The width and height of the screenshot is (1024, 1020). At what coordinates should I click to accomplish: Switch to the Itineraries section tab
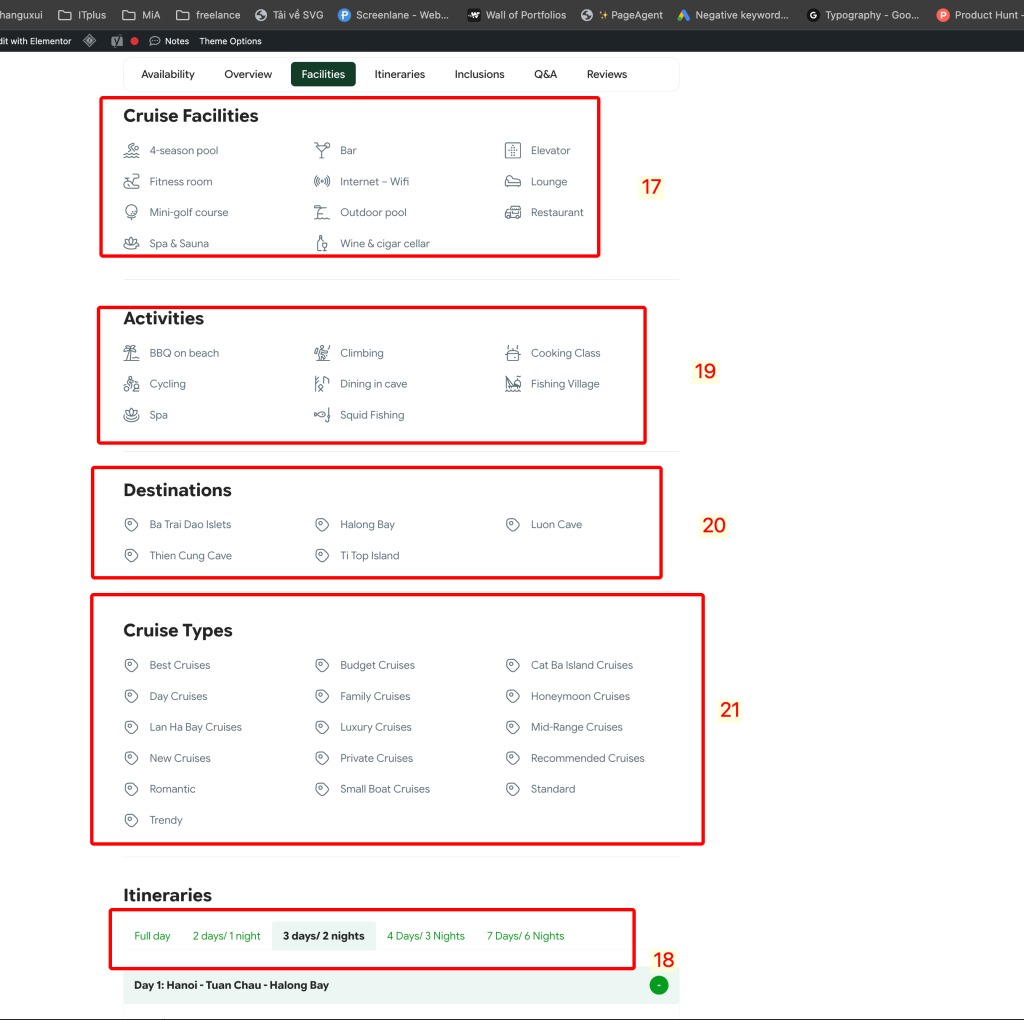click(x=399, y=74)
